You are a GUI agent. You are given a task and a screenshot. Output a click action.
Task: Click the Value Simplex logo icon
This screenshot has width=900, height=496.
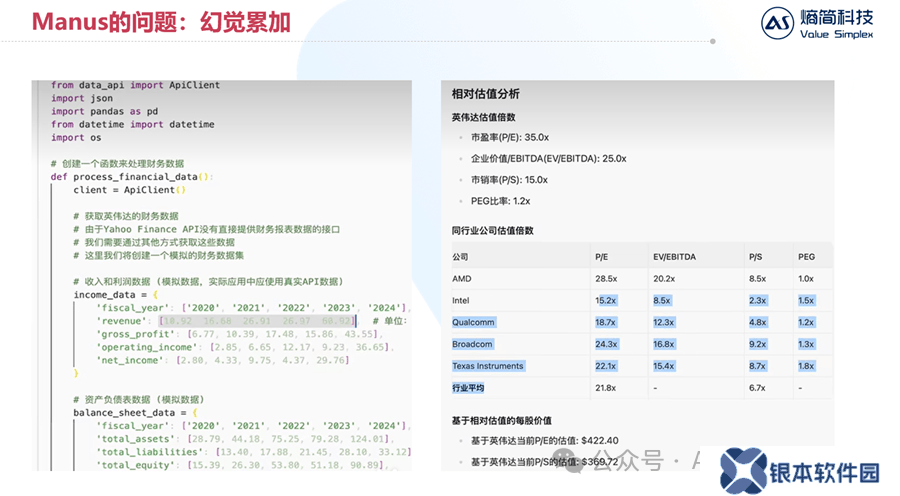pyautogui.click(x=778, y=23)
